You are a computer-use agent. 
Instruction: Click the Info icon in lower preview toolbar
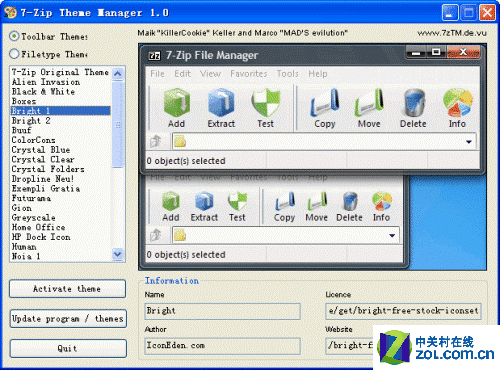[382, 201]
